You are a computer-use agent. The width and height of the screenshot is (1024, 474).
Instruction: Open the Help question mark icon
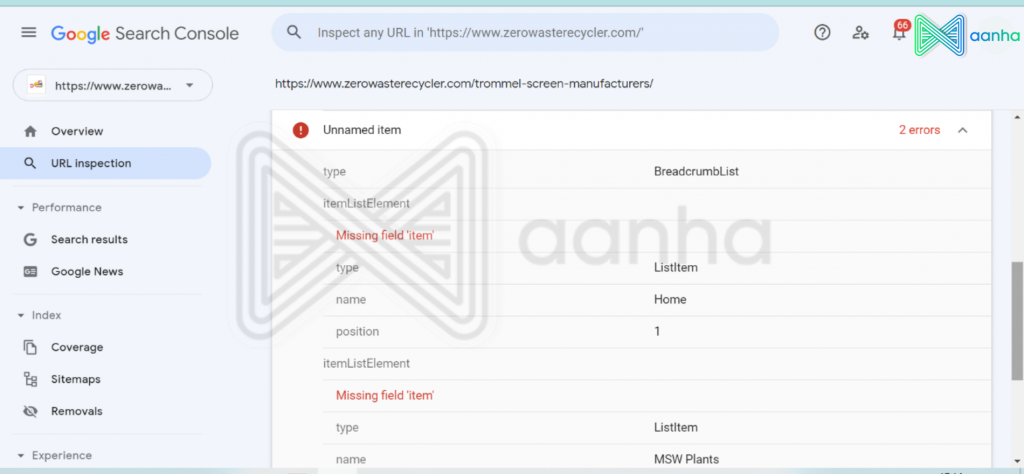point(822,32)
